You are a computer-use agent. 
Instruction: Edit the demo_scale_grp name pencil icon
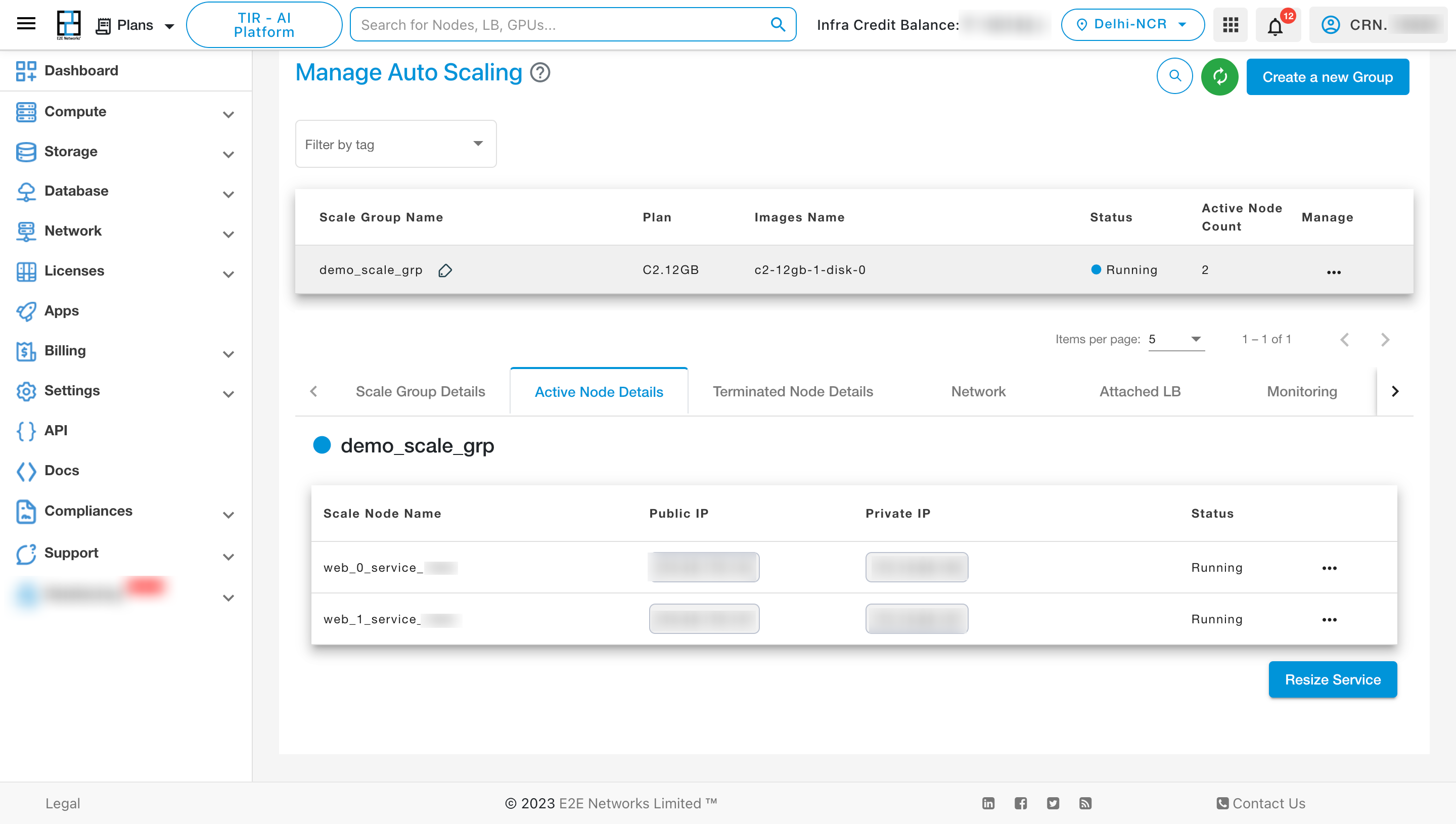click(x=445, y=270)
